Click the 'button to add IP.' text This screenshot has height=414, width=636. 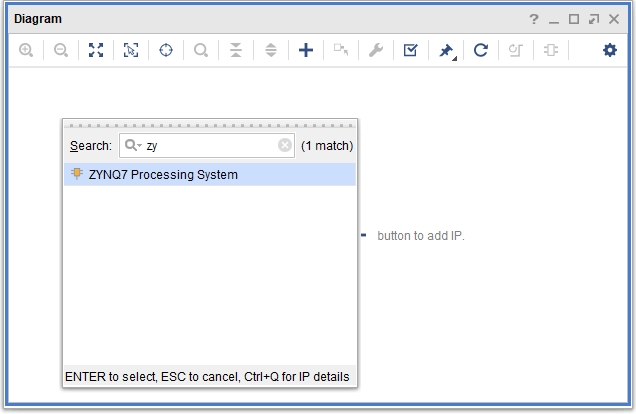pos(421,236)
